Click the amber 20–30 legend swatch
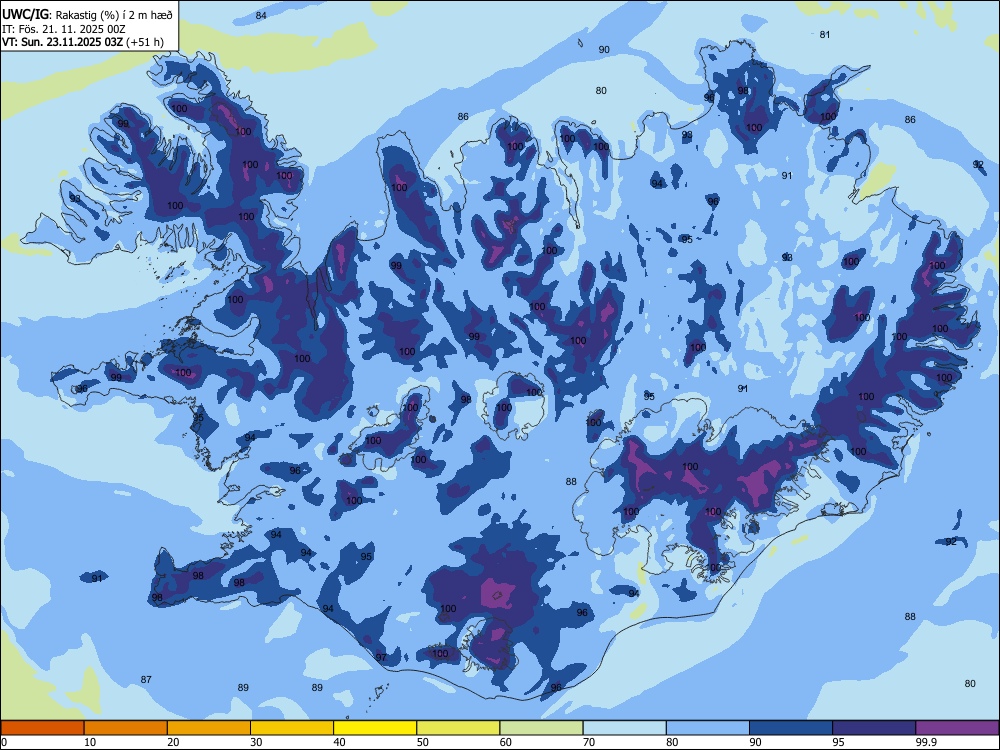This screenshot has width=1000, height=750. (209, 728)
